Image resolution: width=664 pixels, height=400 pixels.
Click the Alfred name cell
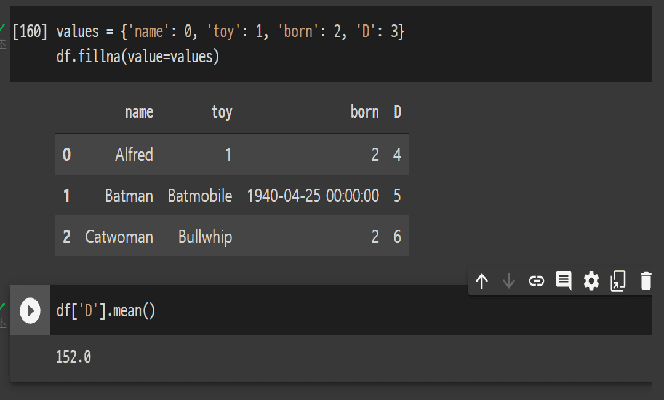tap(134, 155)
